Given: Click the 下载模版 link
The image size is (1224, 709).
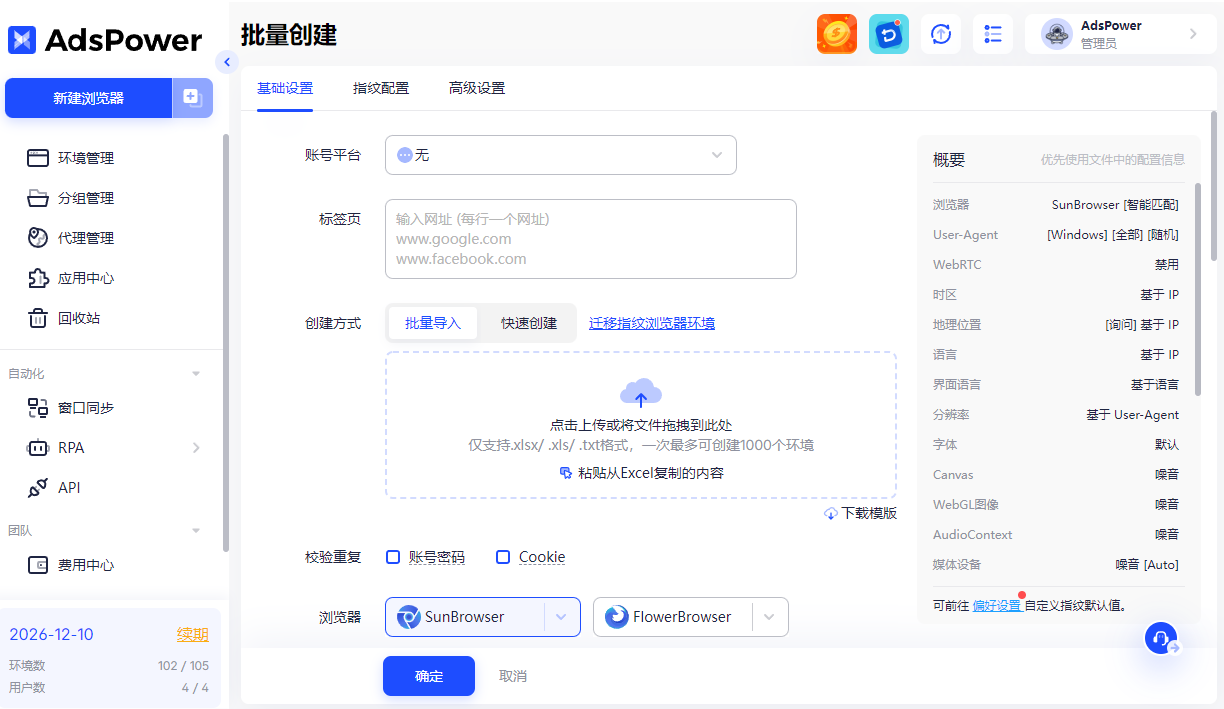Looking at the screenshot, I should click(x=869, y=513).
